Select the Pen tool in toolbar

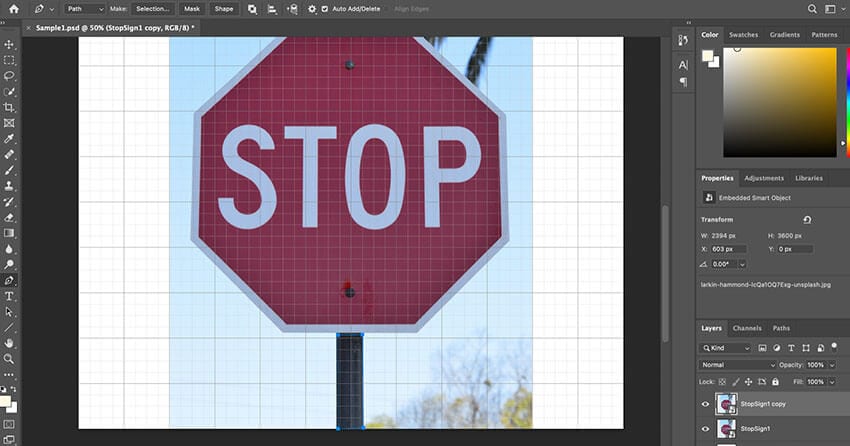(x=9, y=280)
